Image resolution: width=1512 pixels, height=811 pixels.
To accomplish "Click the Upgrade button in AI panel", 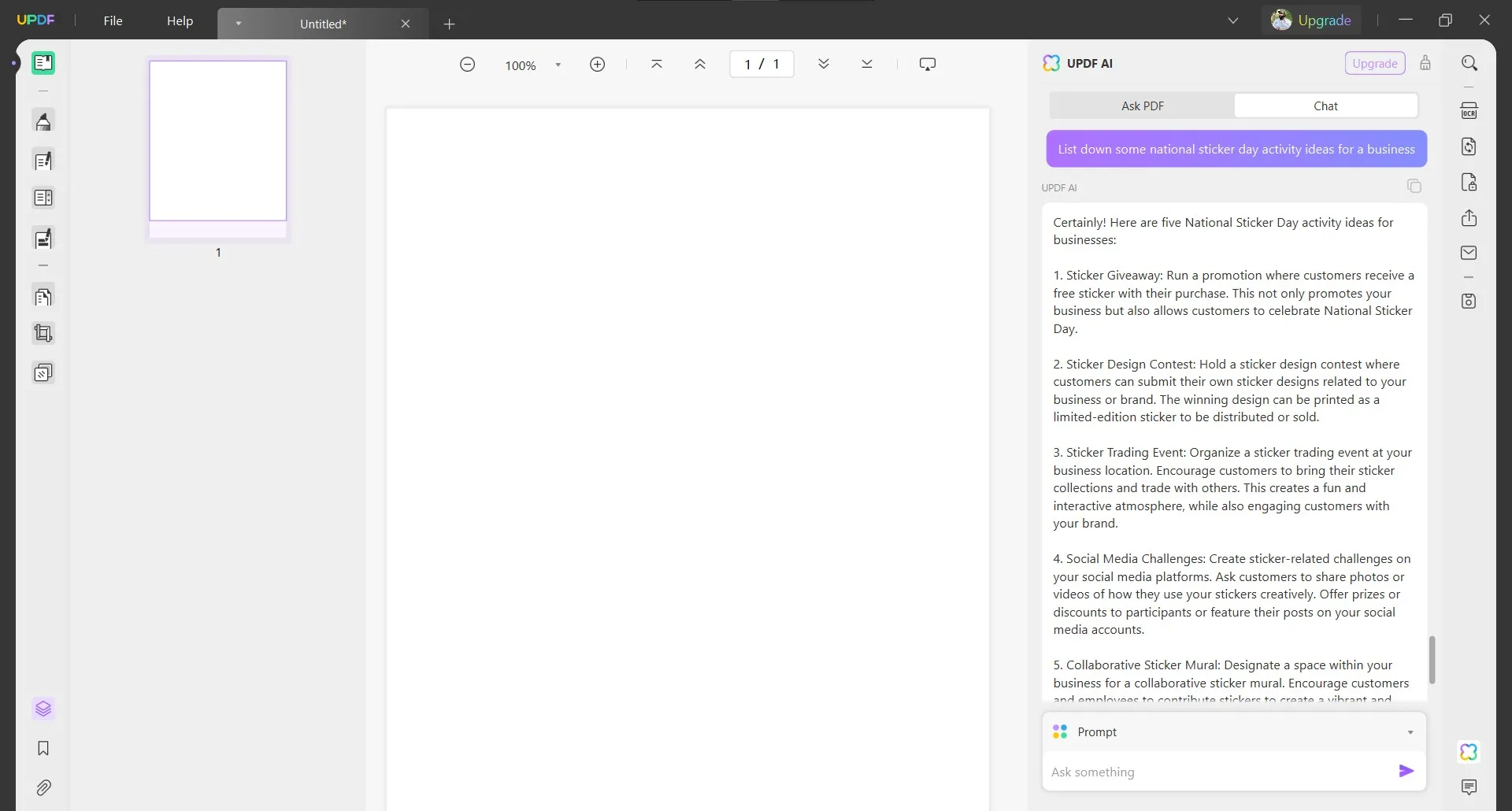I will (1374, 63).
